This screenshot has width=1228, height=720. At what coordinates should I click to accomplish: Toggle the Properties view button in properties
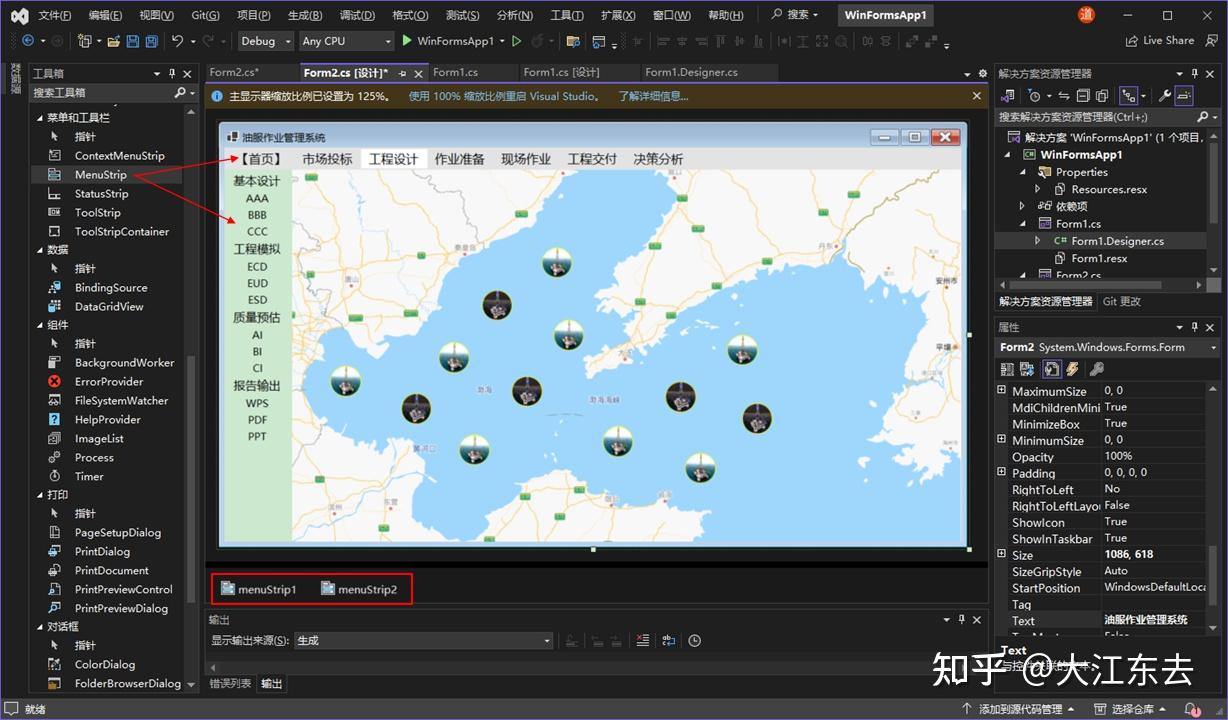click(1051, 370)
